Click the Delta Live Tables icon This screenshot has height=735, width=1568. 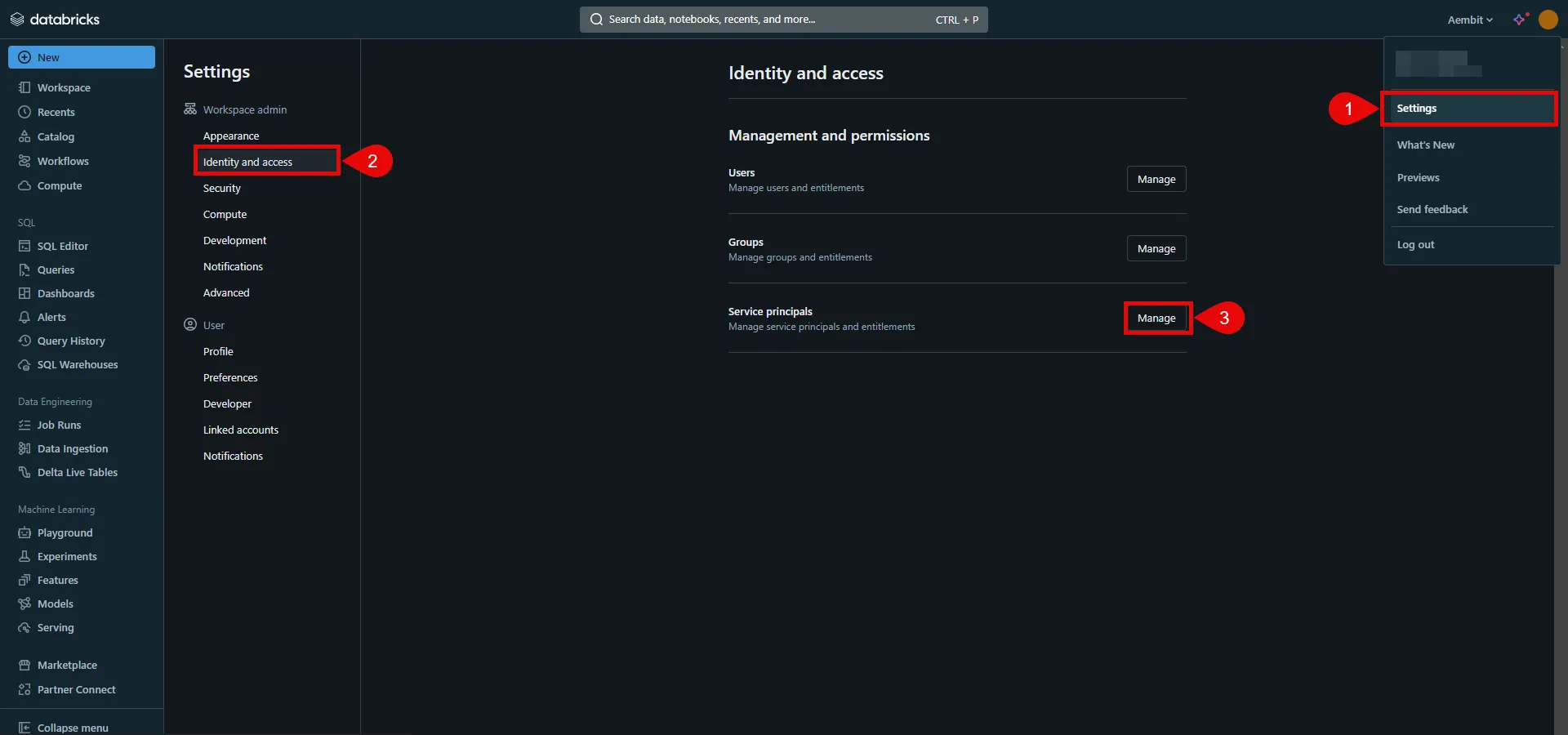[24, 472]
